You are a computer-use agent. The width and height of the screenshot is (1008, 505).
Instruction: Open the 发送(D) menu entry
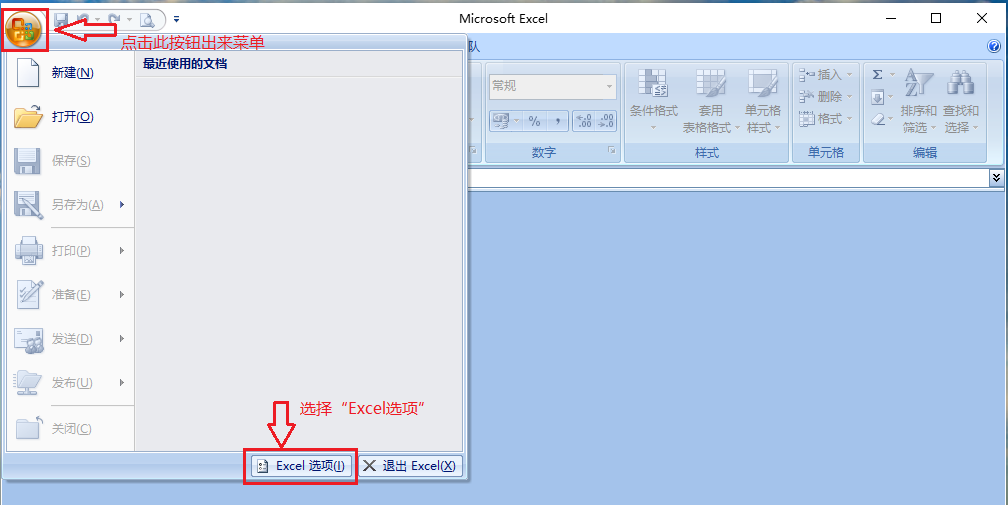coord(69,339)
